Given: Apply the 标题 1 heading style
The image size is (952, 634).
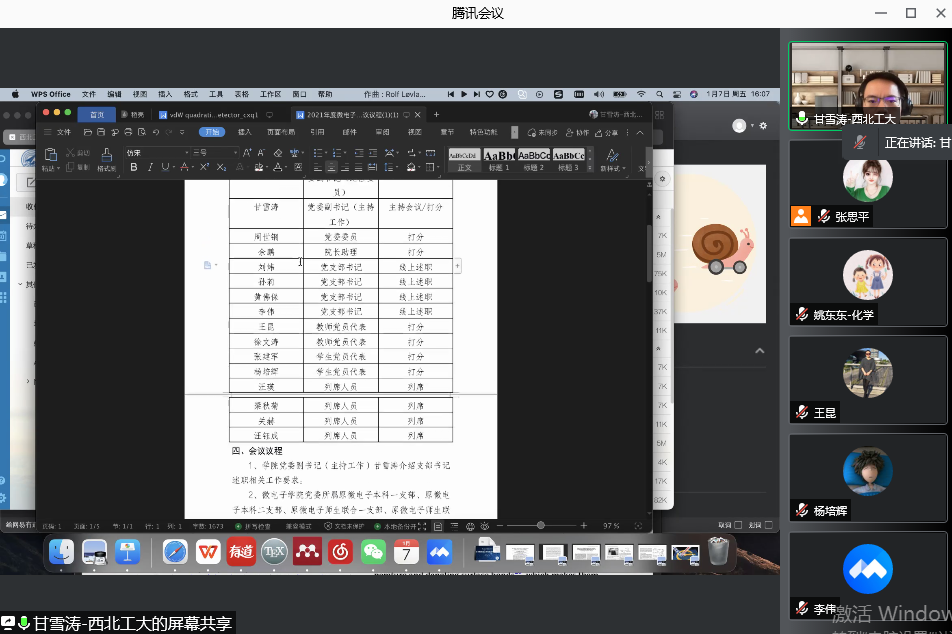Looking at the screenshot, I should [x=499, y=158].
